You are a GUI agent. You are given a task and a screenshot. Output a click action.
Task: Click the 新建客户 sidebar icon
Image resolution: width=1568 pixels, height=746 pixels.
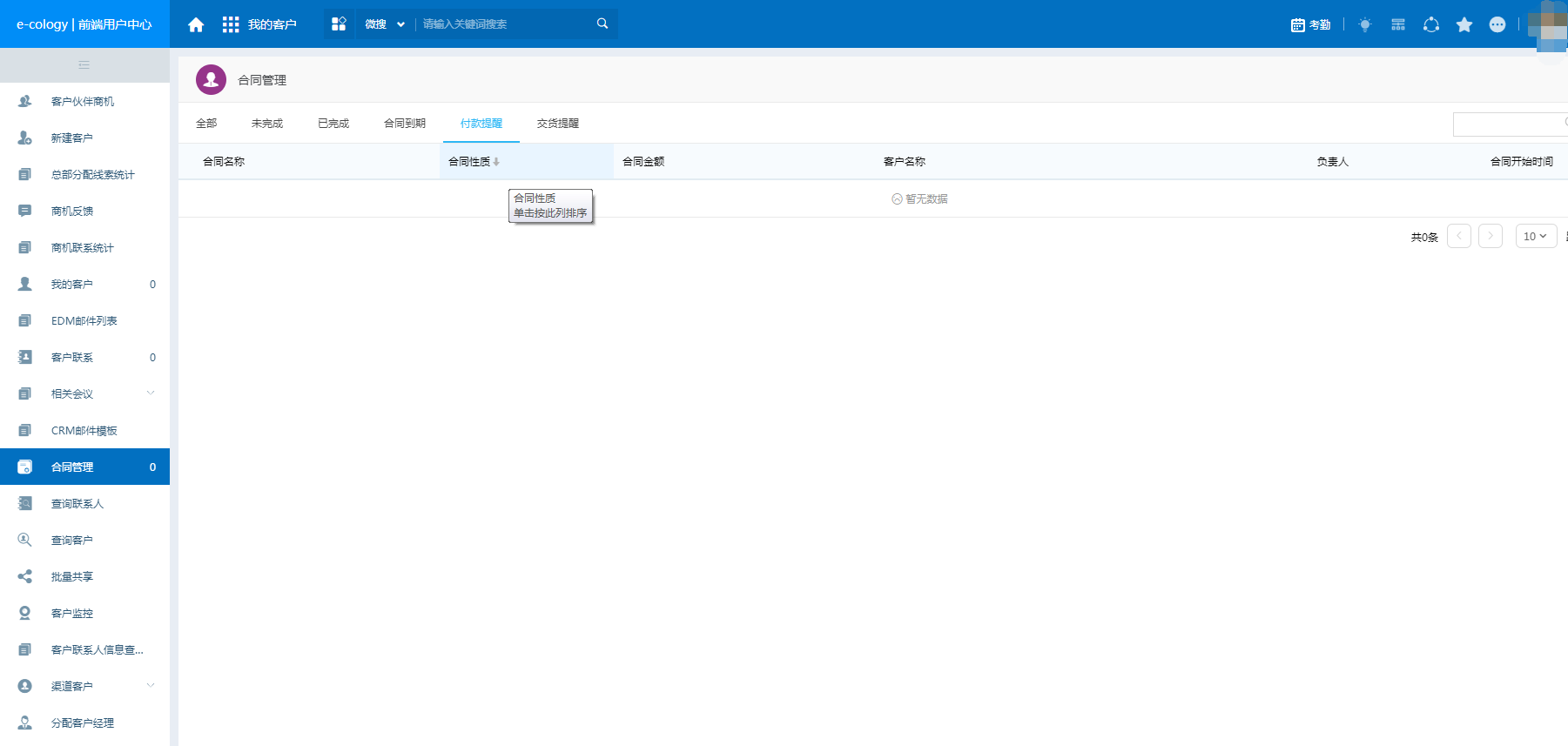24,138
